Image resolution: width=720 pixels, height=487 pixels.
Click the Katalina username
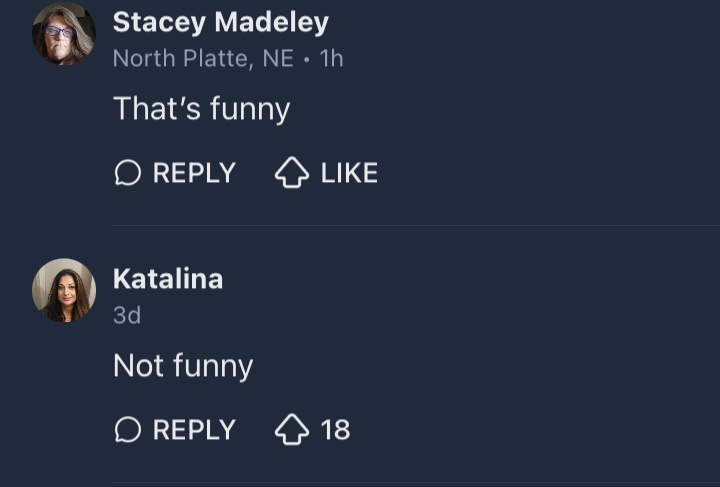pos(167,278)
